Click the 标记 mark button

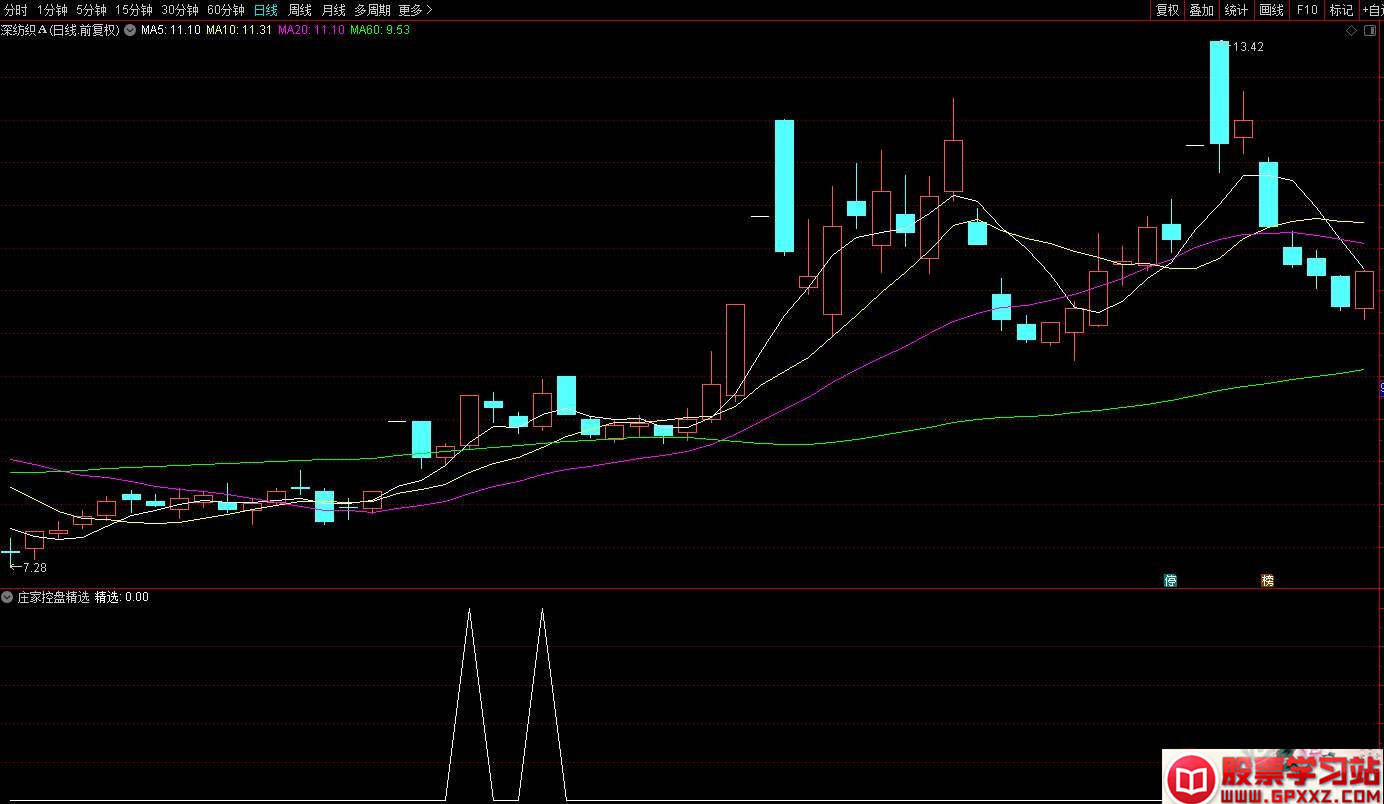tap(1341, 10)
